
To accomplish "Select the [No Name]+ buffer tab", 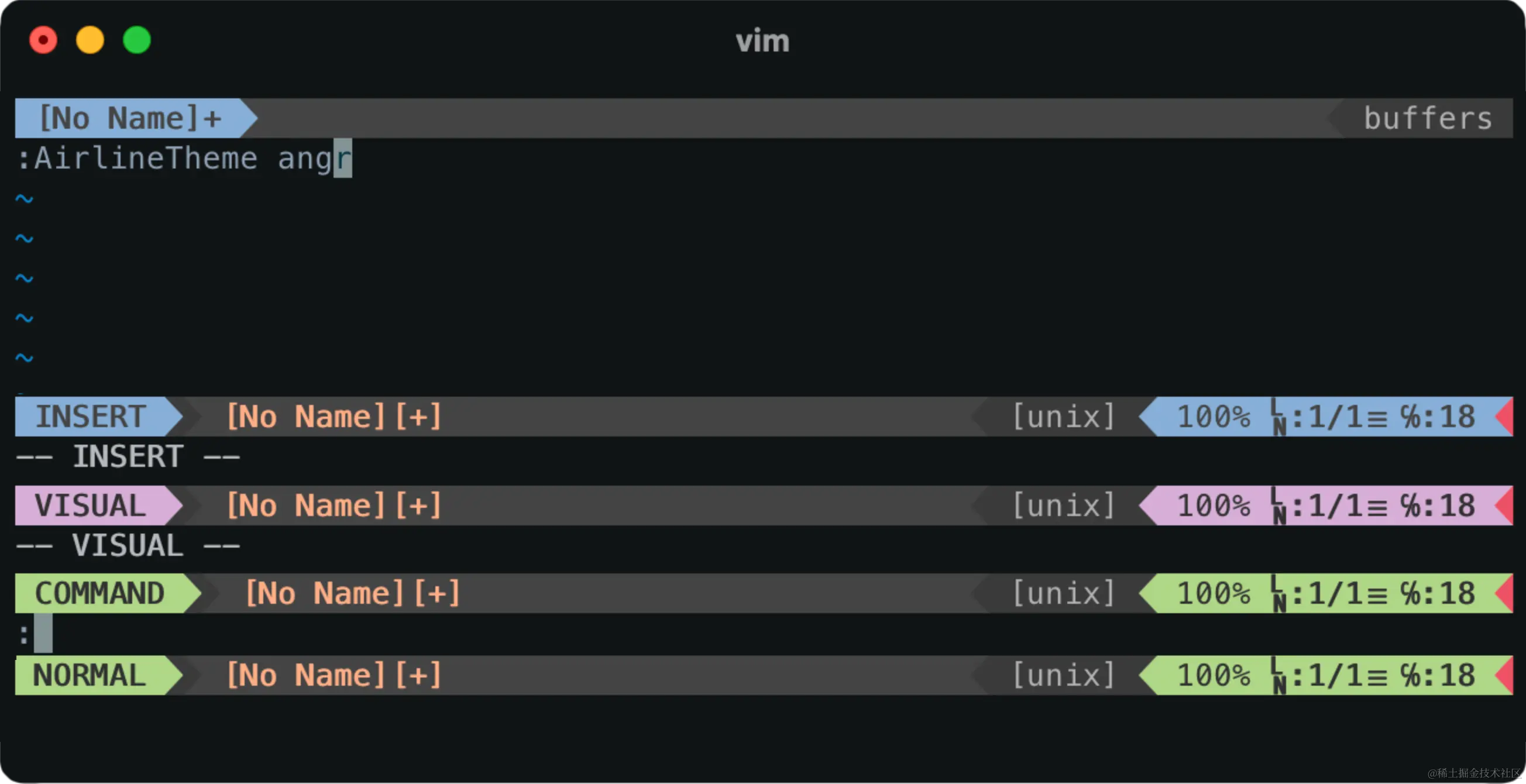I will (130, 118).
